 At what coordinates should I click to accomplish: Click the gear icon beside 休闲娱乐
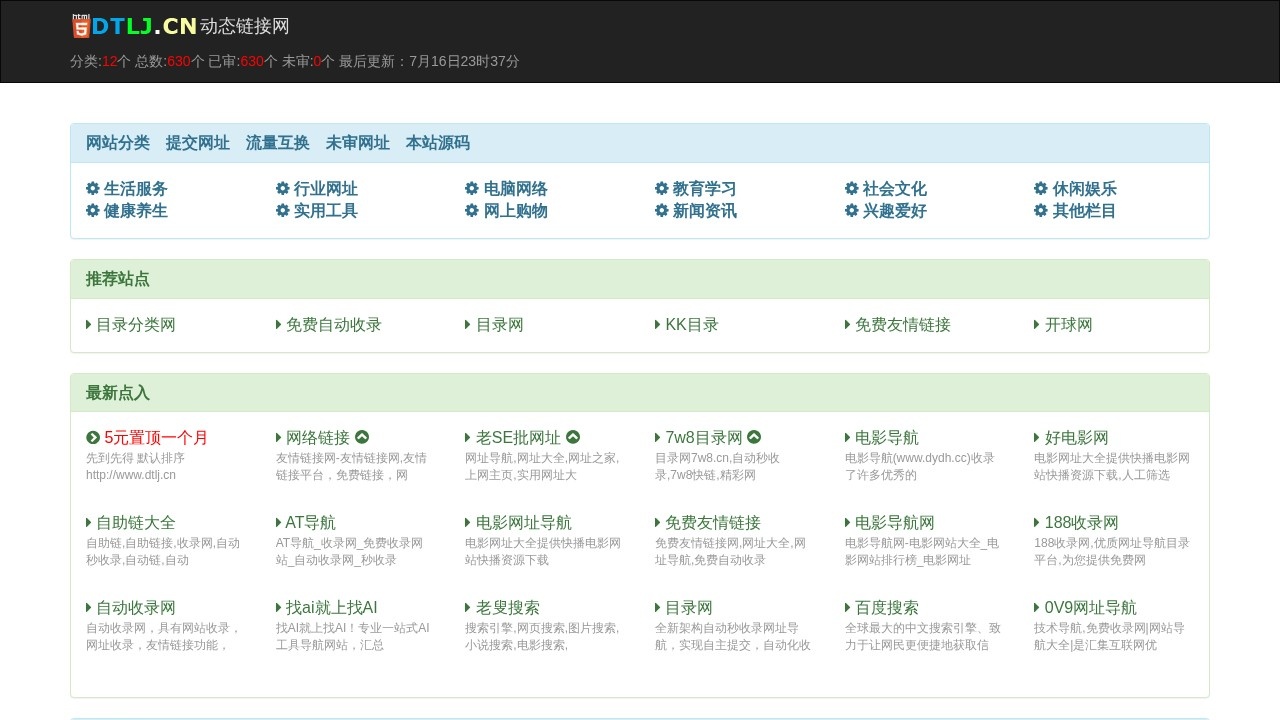[x=1041, y=188]
